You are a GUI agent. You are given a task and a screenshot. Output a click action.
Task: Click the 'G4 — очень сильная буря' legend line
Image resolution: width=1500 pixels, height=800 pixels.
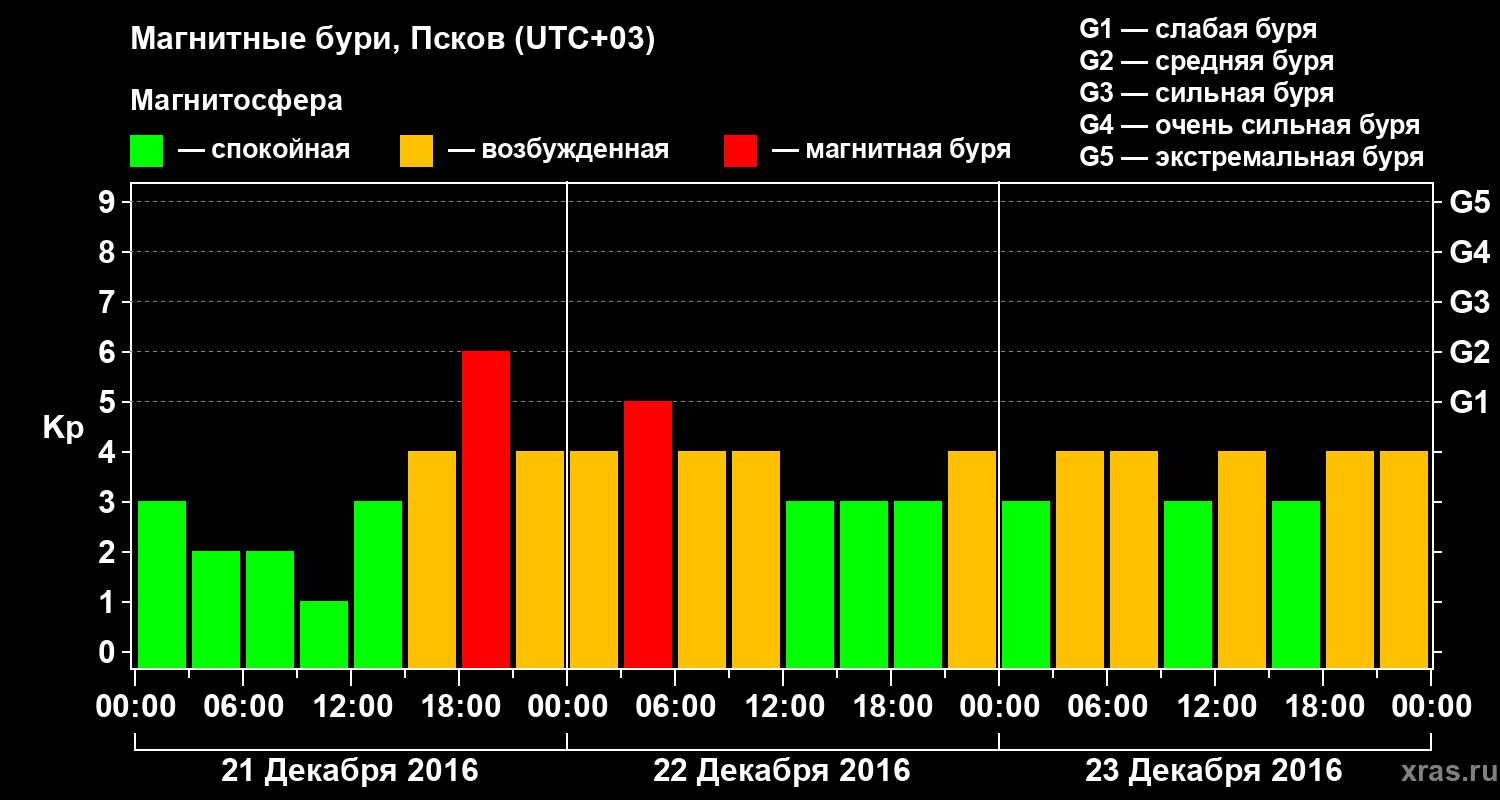1250,125
